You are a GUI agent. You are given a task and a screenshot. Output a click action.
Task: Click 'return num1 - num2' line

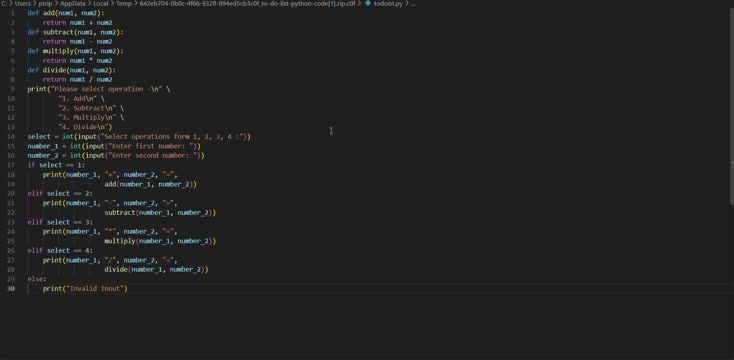pyautogui.click(x=77, y=42)
